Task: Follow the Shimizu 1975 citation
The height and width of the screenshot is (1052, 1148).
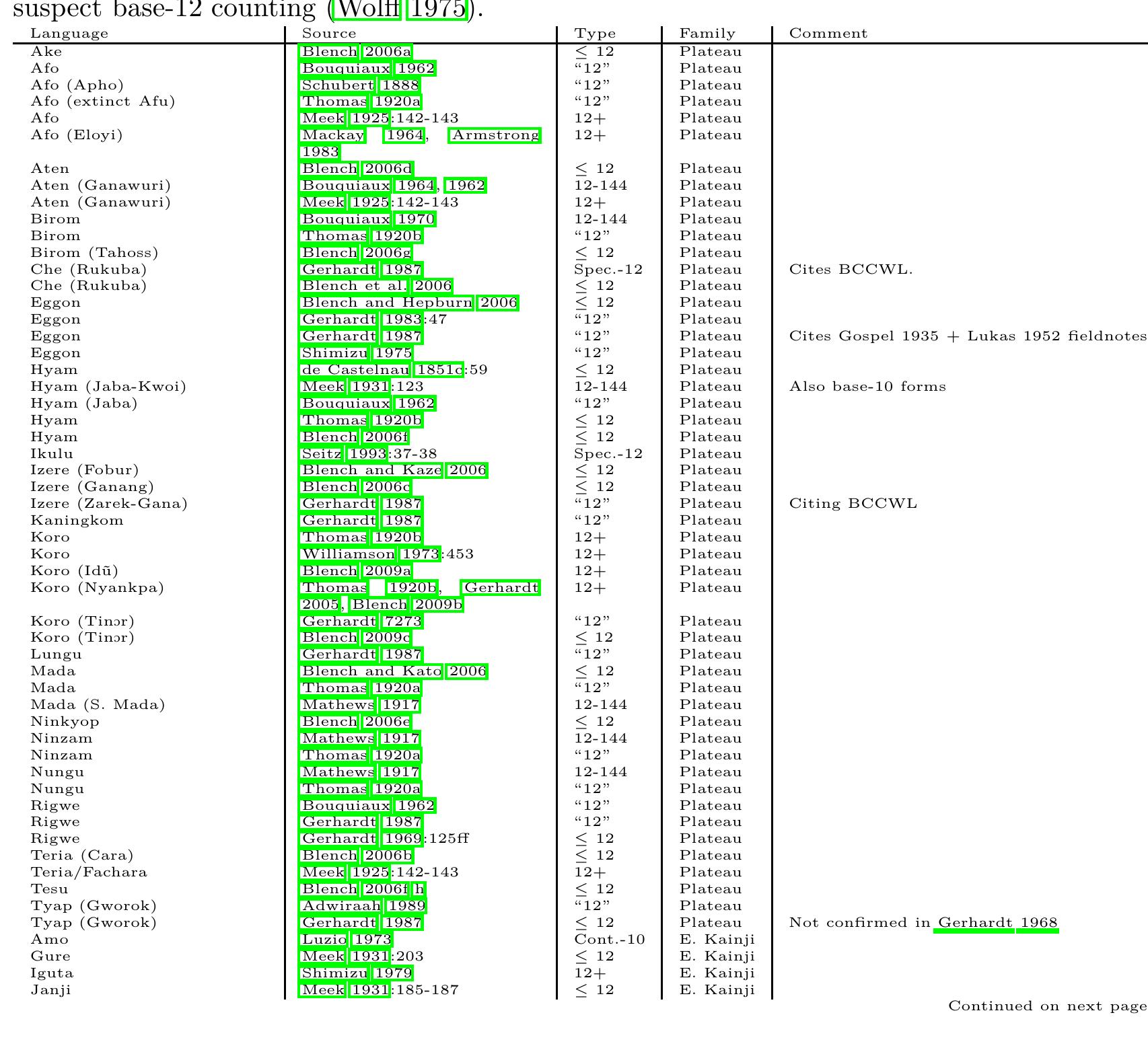Action: pos(357,353)
